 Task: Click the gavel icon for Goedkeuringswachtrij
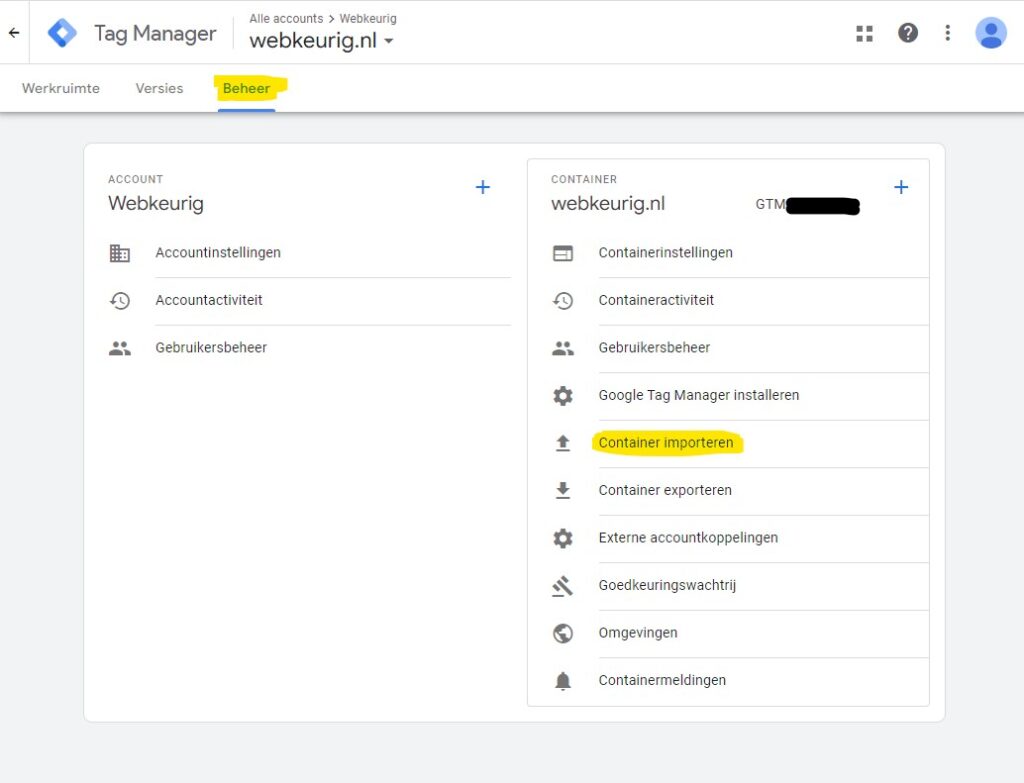[x=563, y=586]
